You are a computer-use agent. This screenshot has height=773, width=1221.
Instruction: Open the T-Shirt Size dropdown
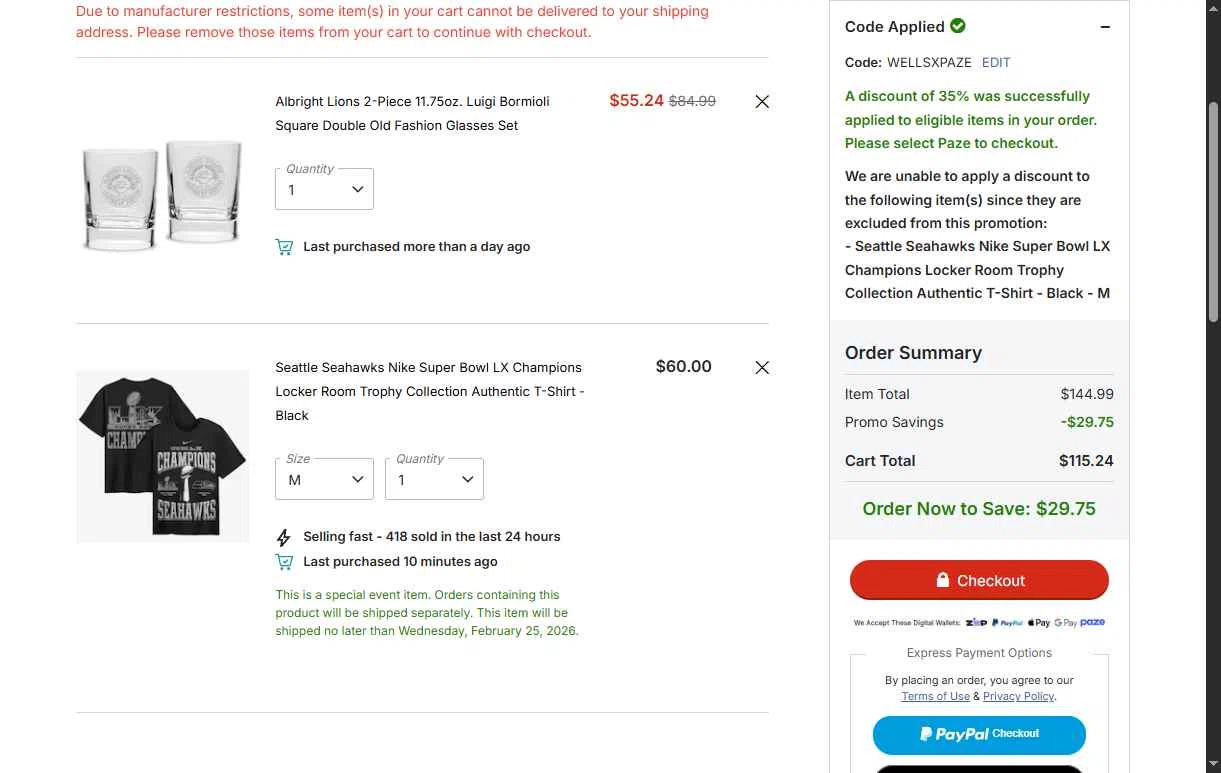[324, 479]
